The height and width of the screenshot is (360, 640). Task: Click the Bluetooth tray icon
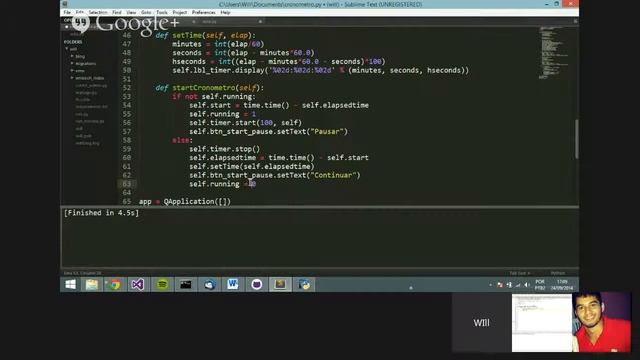point(509,285)
